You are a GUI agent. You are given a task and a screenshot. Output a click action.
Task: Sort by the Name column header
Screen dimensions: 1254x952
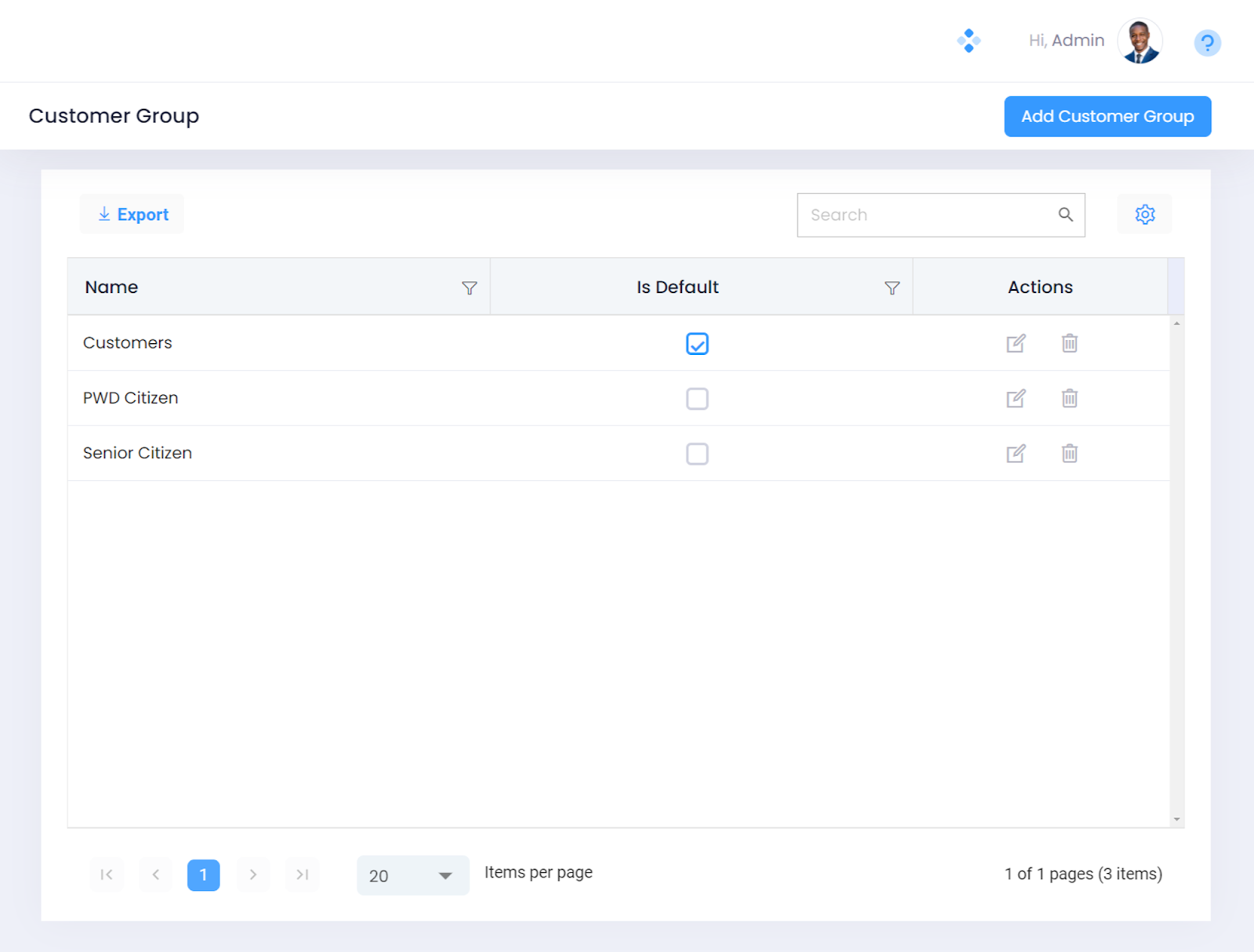click(111, 288)
